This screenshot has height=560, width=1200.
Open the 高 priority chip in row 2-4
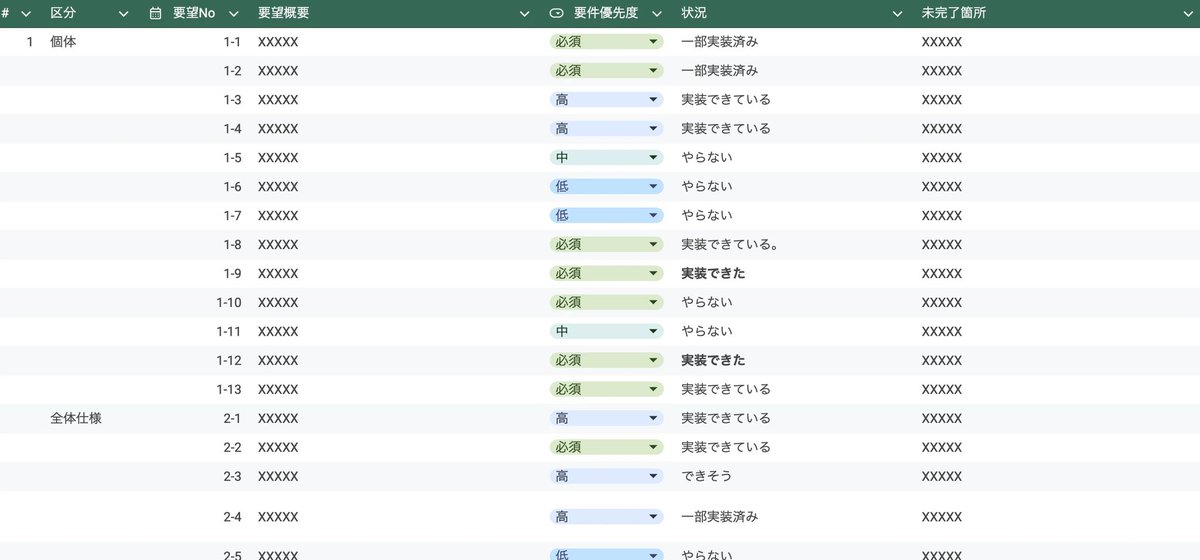[x=606, y=517]
